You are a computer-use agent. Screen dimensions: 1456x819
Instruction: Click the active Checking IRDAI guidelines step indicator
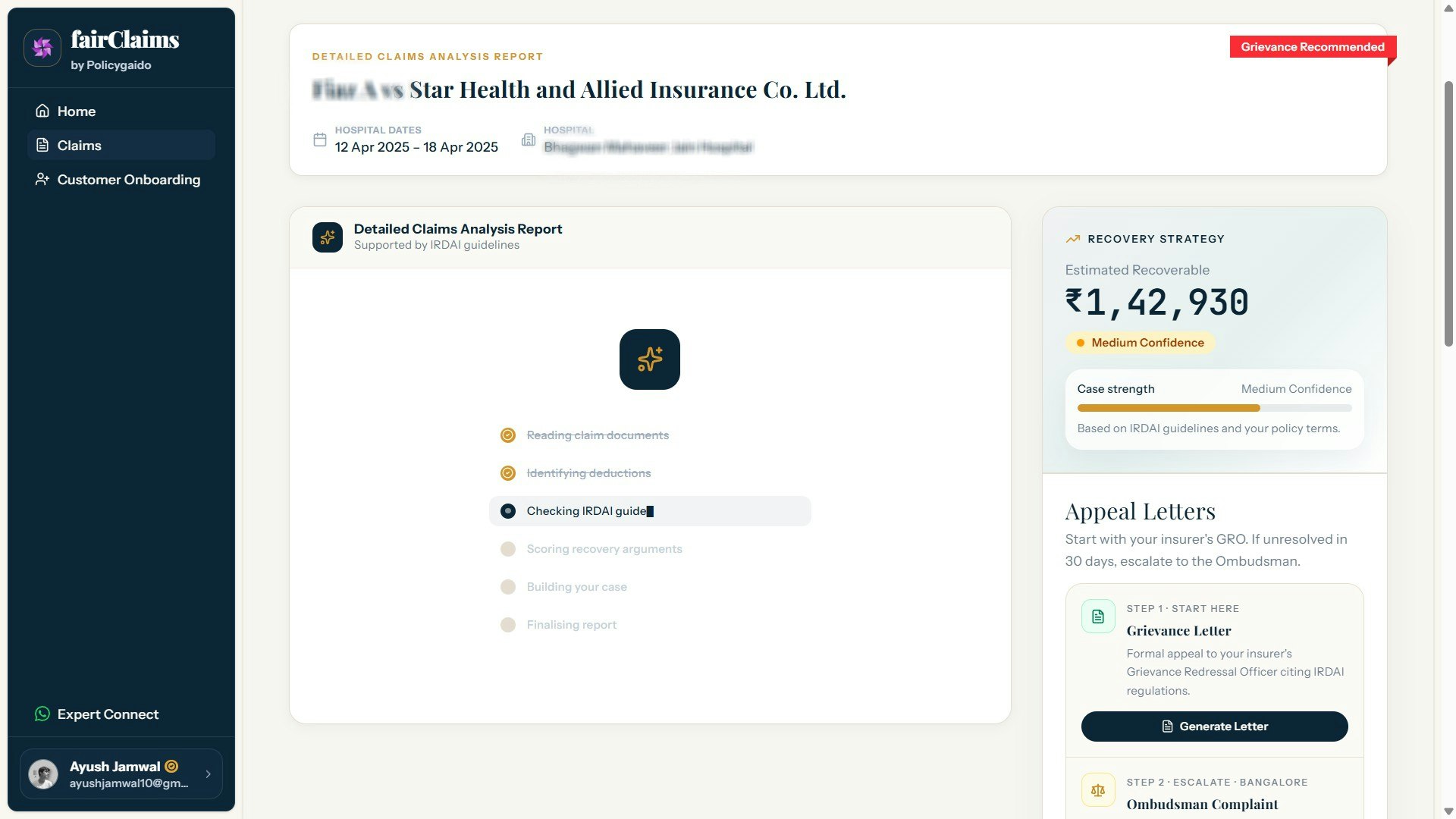(508, 511)
